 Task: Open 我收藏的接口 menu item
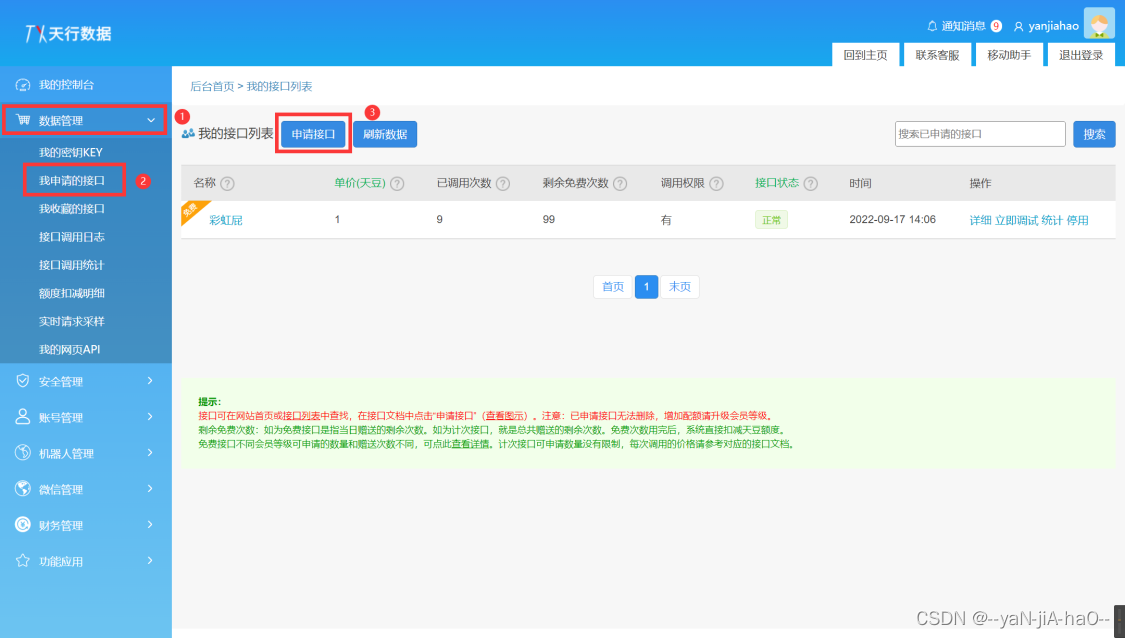[72, 208]
